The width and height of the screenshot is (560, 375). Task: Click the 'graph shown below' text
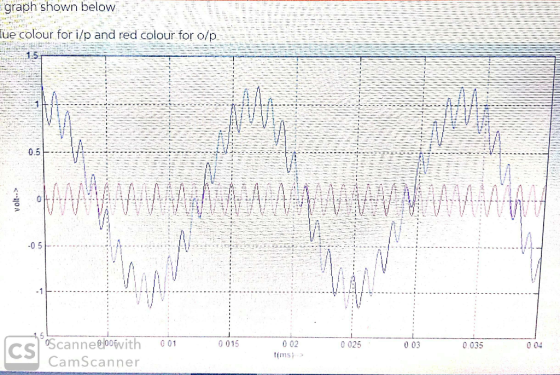[x=60, y=7]
